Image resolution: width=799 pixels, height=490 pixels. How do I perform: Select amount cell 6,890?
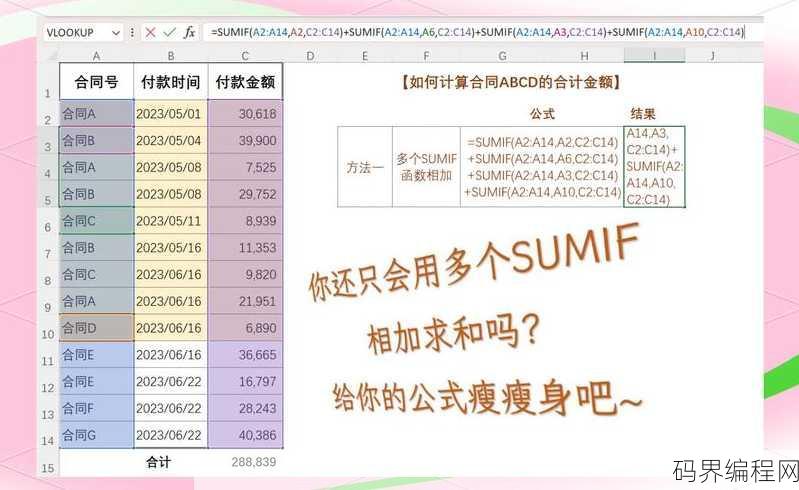click(245, 328)
